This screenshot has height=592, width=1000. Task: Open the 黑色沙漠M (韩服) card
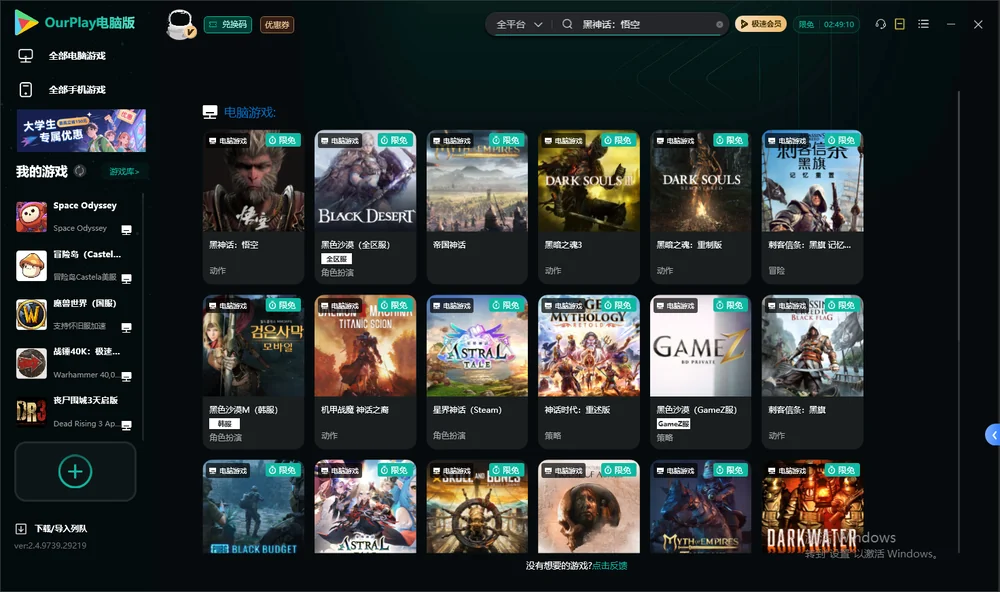[x=253, y=372]
